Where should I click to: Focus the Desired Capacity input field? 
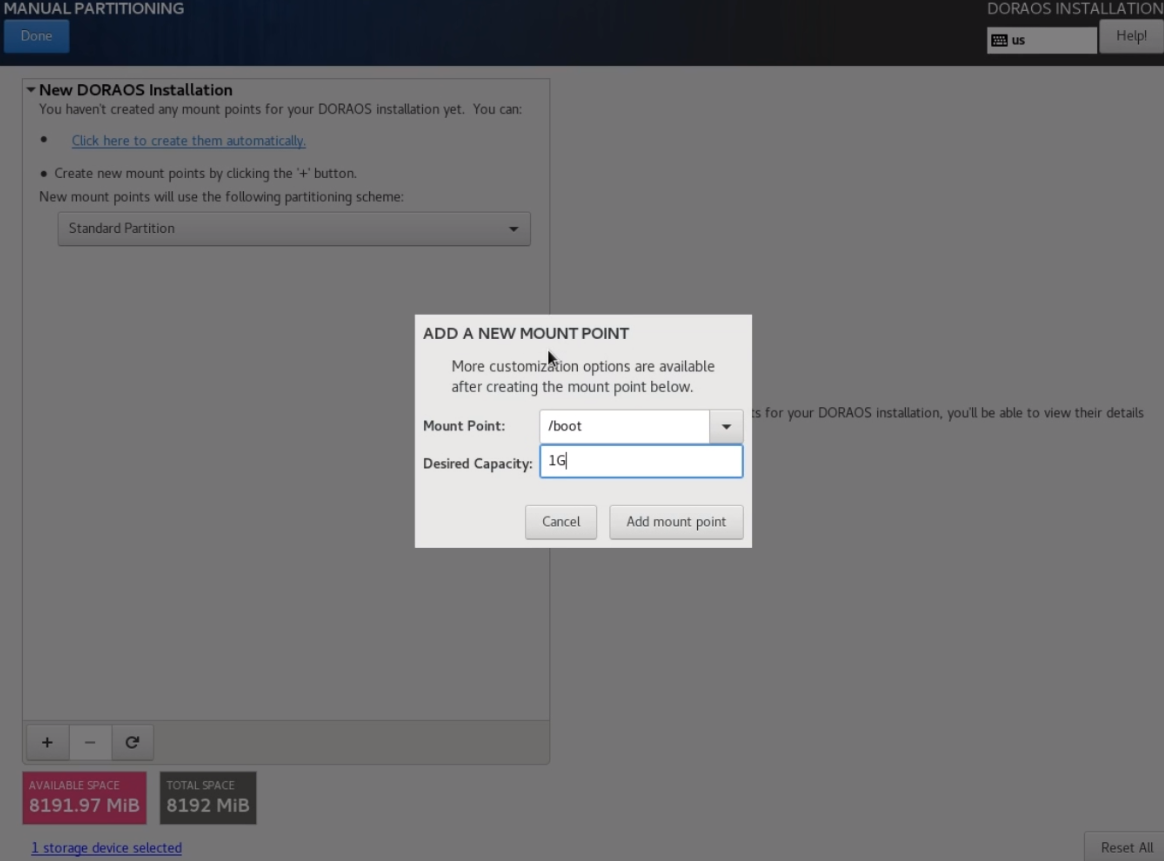(x=641, y=462)
